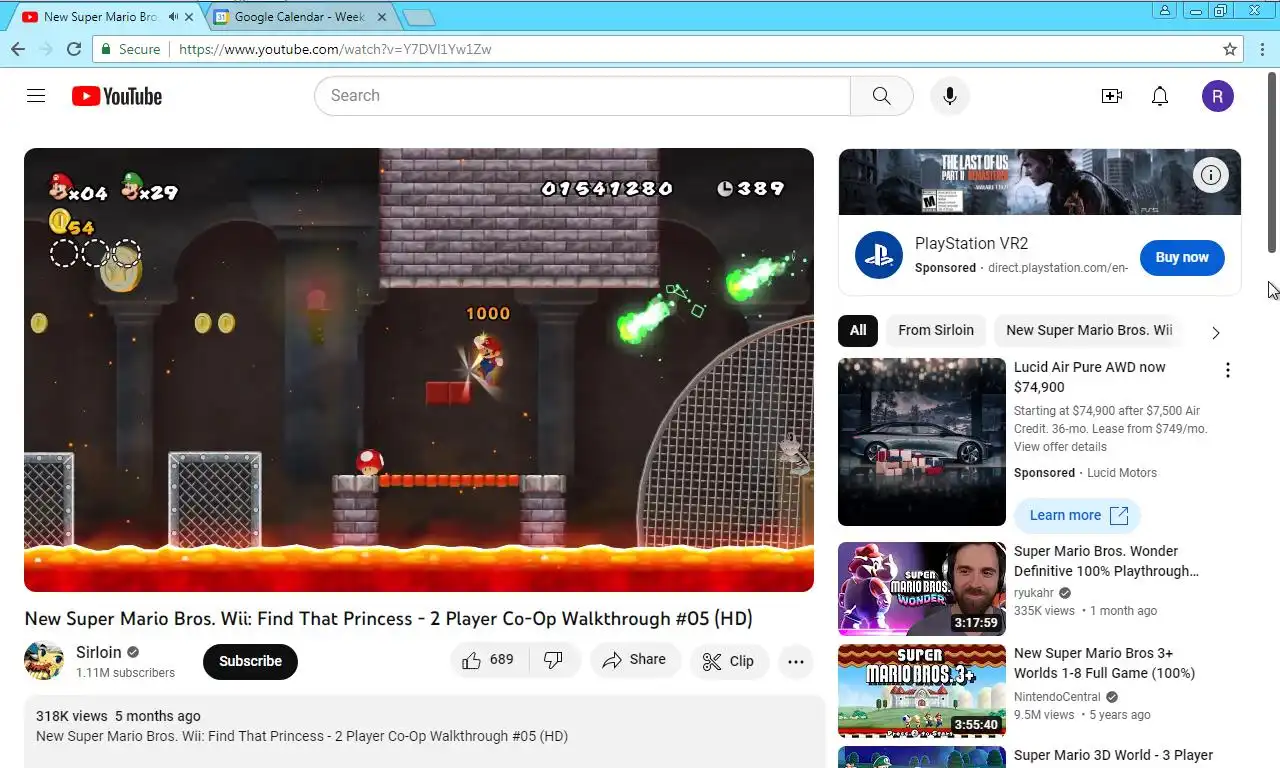Mute the YouTube tab via the speaker icon

pyautogui.click(x=174, y=17)
